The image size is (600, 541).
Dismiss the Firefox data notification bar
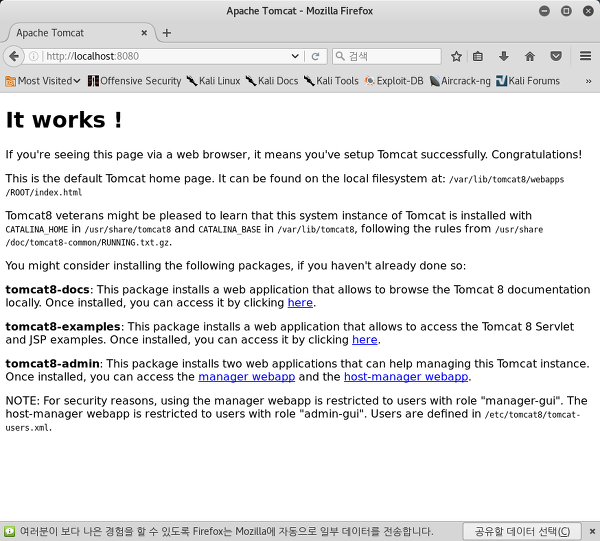[592, 531]
